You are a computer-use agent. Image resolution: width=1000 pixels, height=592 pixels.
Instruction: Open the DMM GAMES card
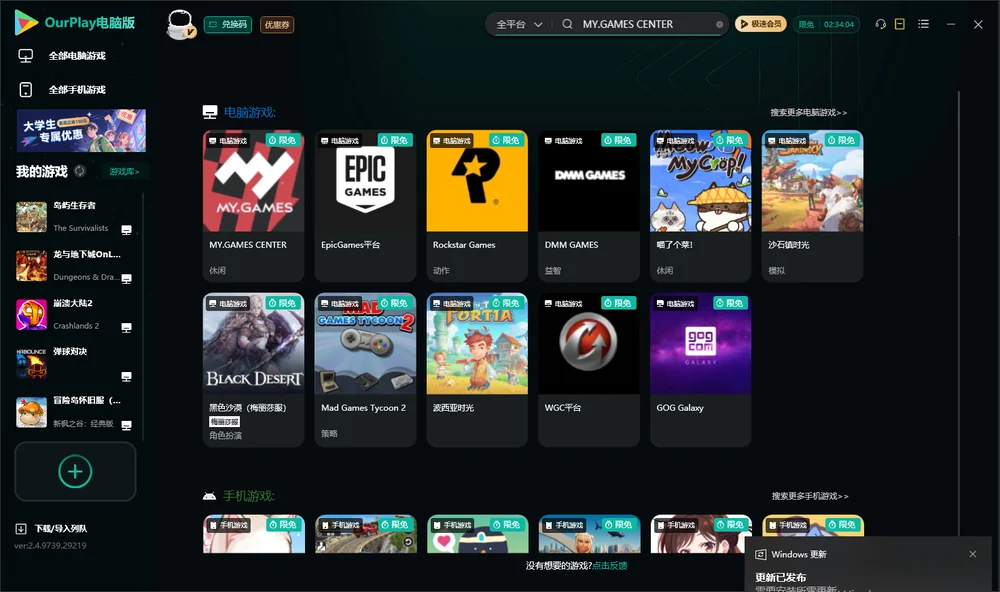click(589, 206)
